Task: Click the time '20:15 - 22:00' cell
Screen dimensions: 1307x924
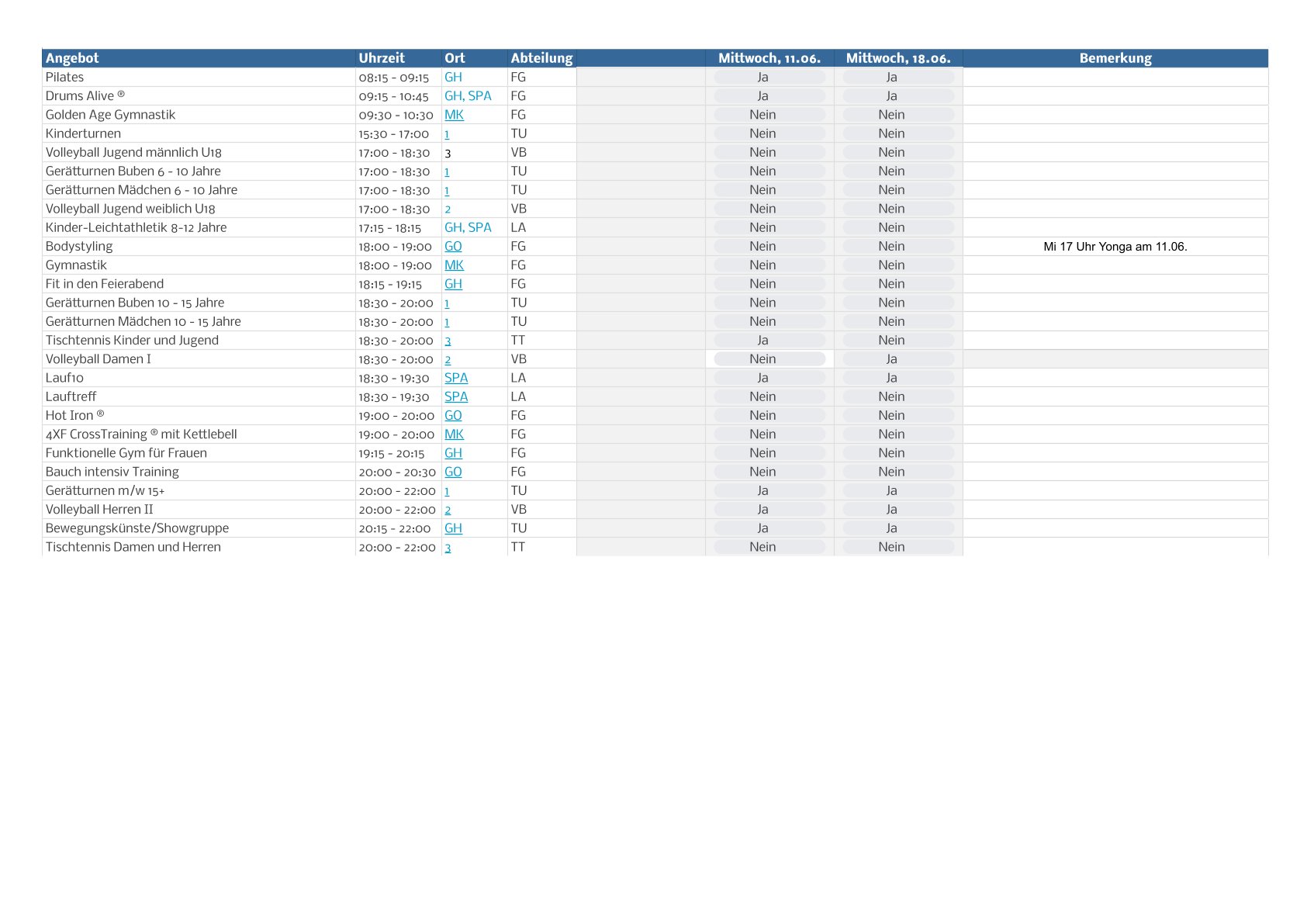Action: tap(395, 528)
